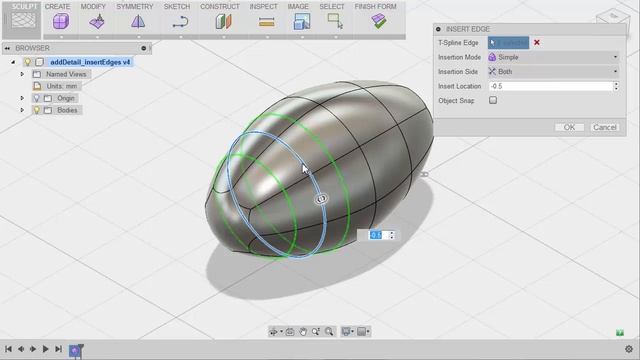Click the Zoom tool icon

[316, 332]
